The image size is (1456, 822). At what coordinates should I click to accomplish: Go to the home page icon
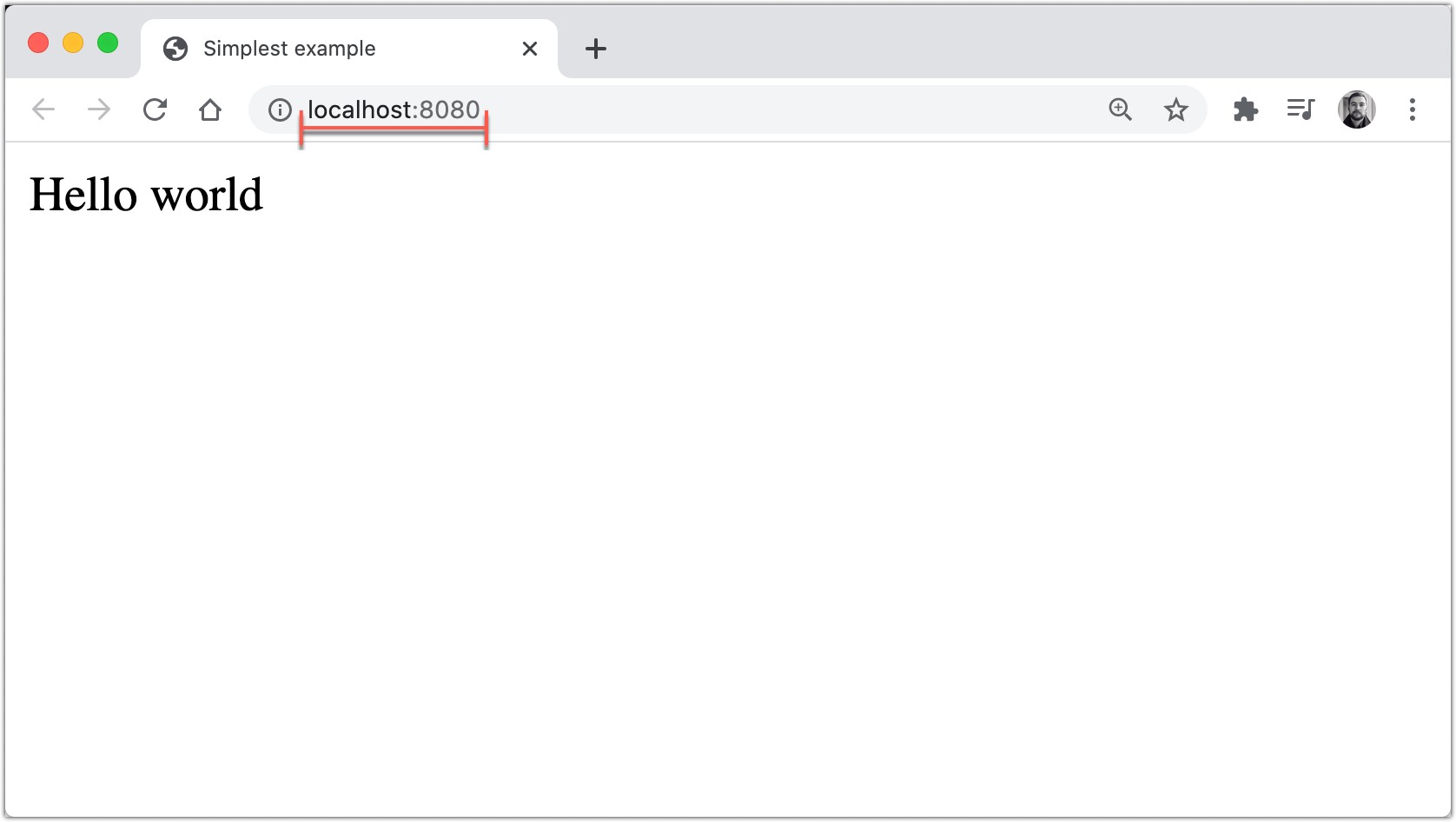tap(210, 109)
